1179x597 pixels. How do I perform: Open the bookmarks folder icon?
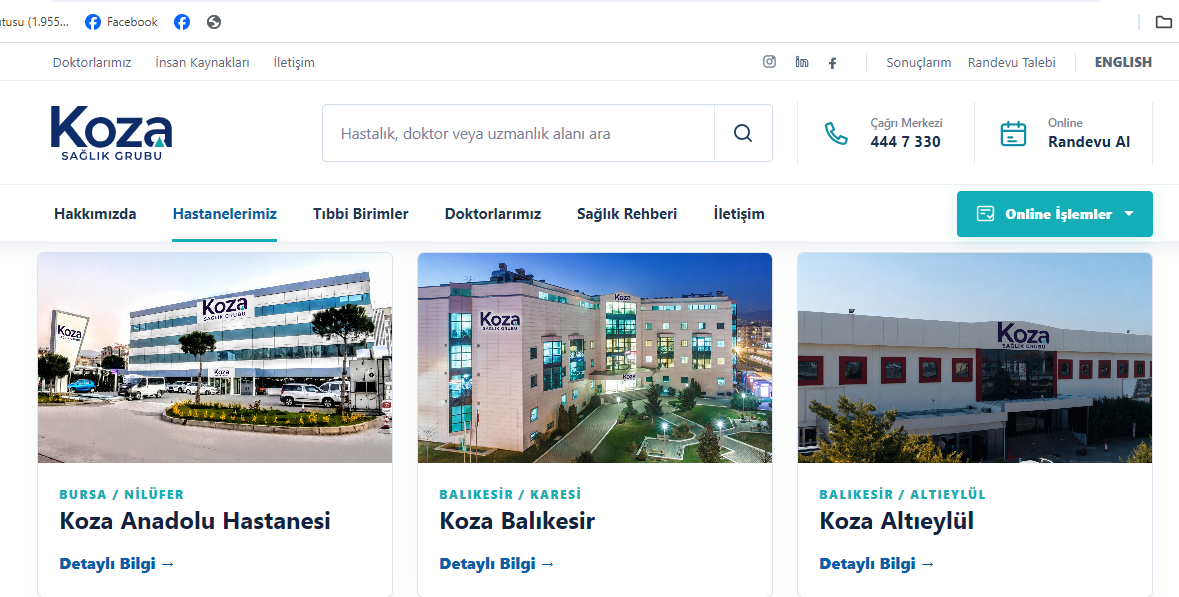click(1163, 22)
